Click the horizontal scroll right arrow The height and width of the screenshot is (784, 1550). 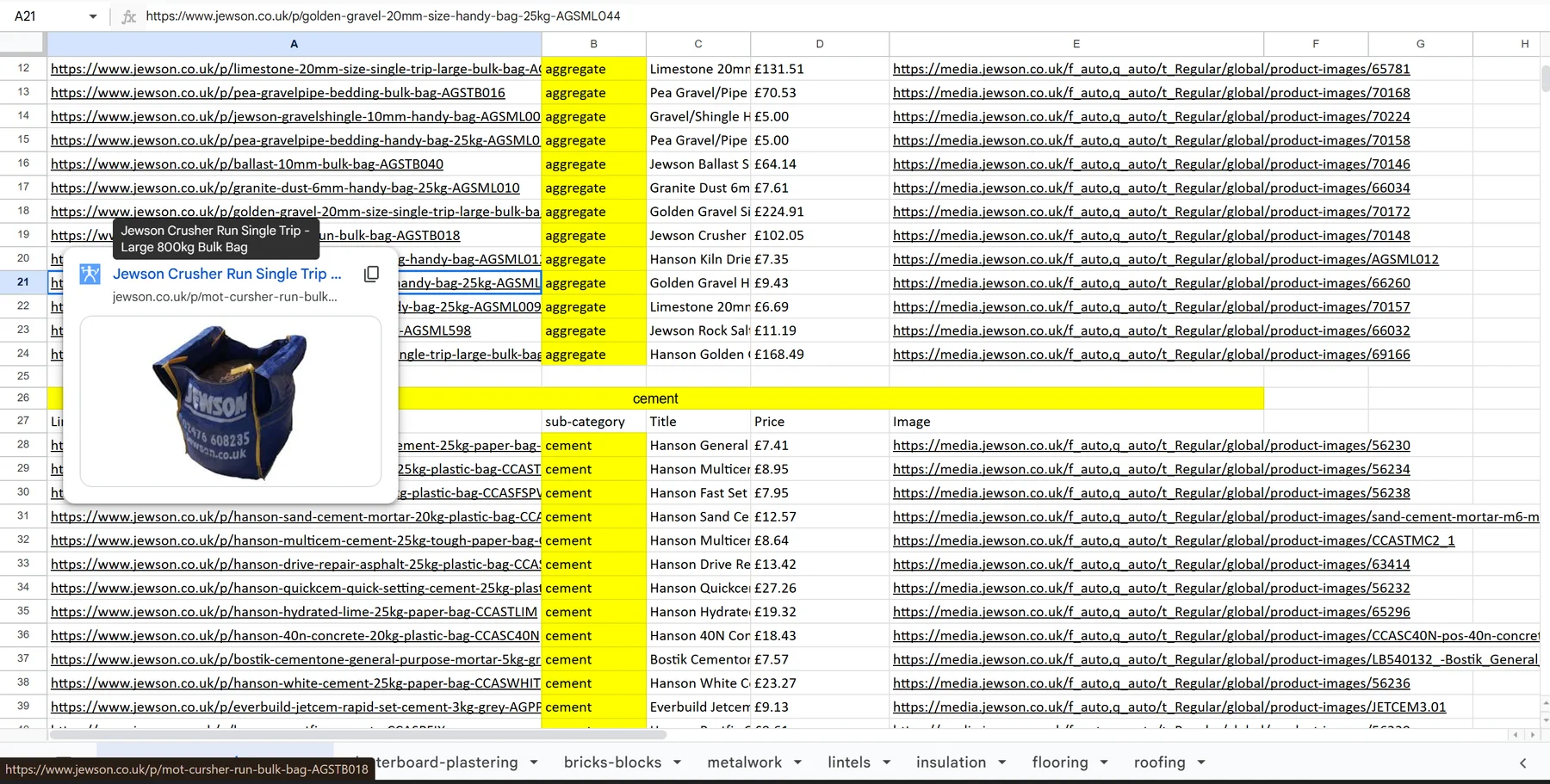(1532, 735)
